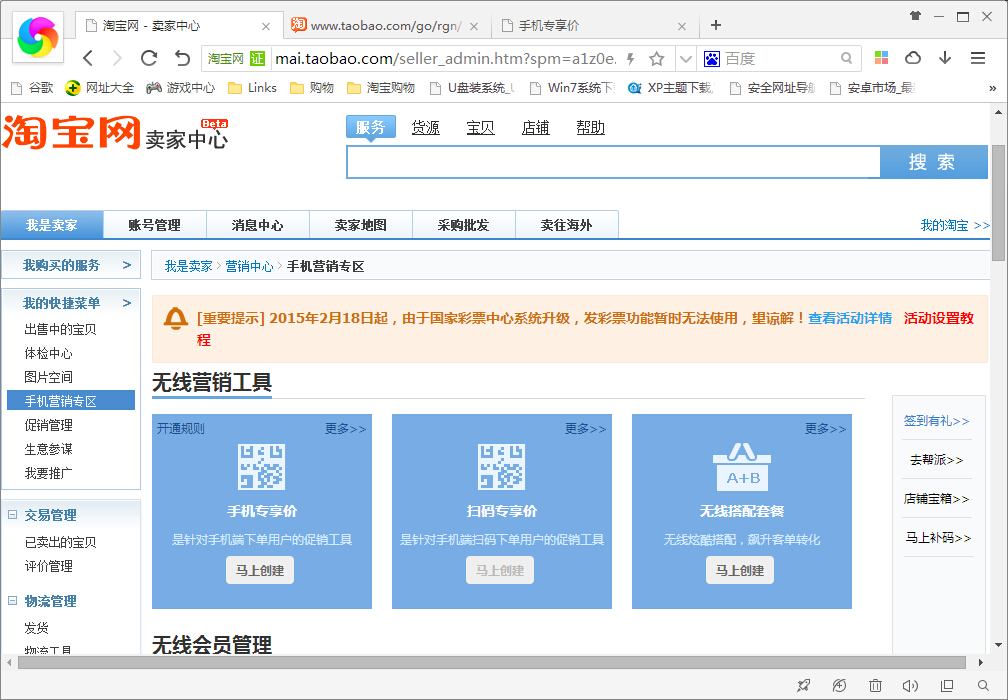Close the www.taobao.com/go/rgn tab
This screenshot has height=700, width=1008.
click(474, 26)
